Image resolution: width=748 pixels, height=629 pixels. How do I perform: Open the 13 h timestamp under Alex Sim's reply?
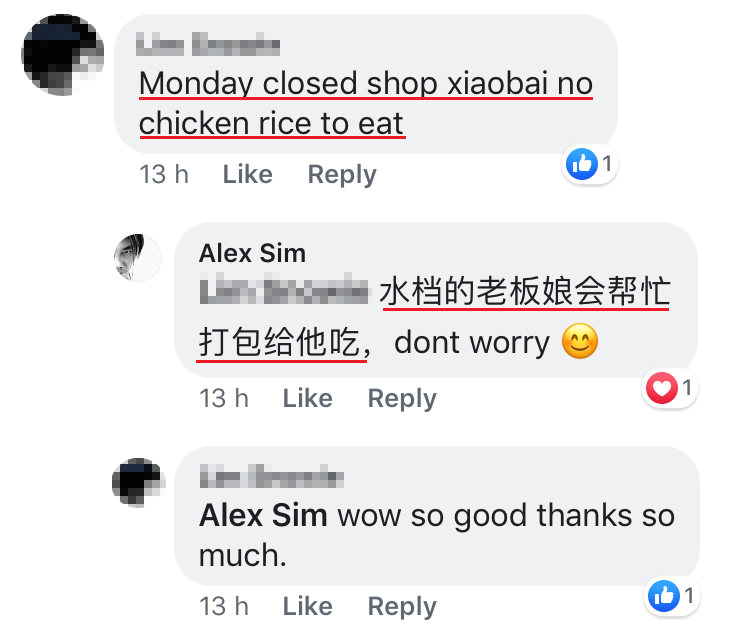[224, 398]
